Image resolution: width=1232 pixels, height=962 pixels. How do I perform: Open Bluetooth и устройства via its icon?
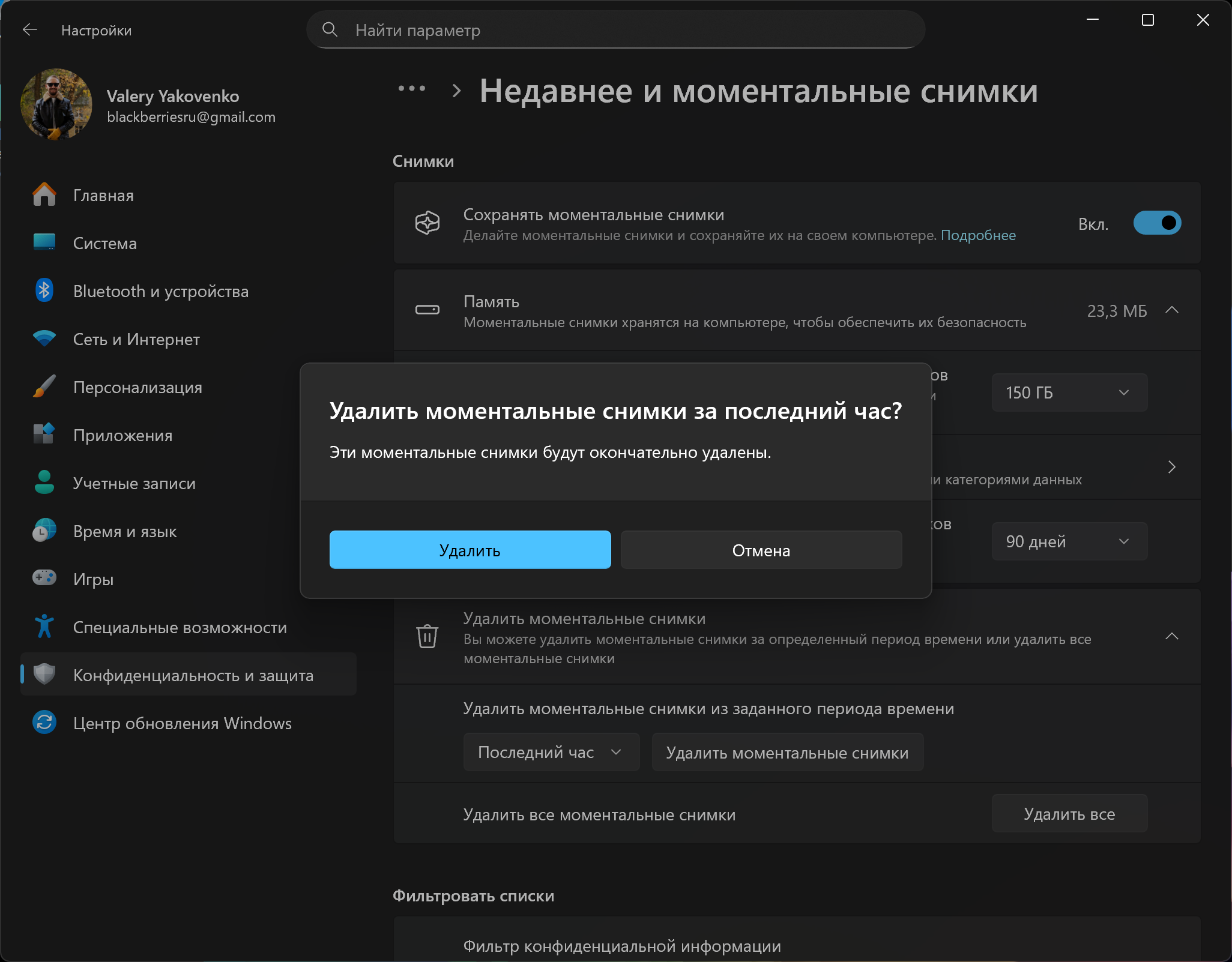pos(44,291)
